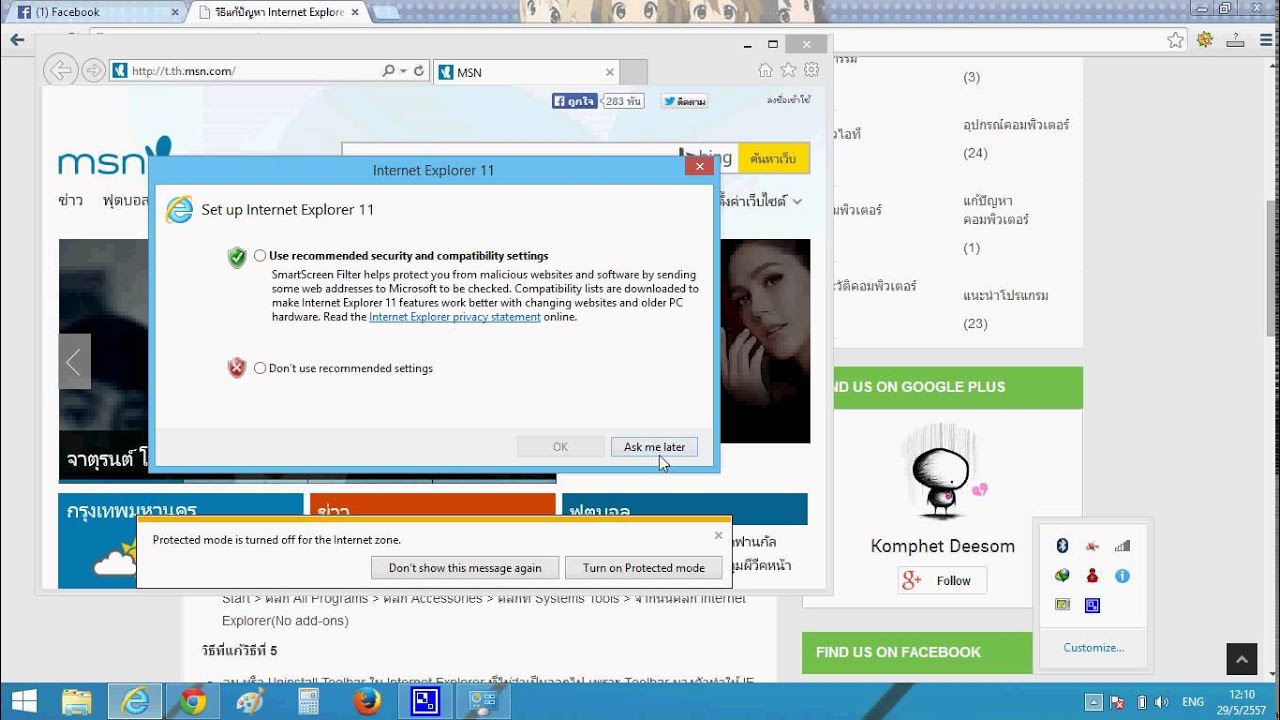This screenshot has height=720, width=1280.
Task: Click the ENG language indicator
Action: [1193, 702]
